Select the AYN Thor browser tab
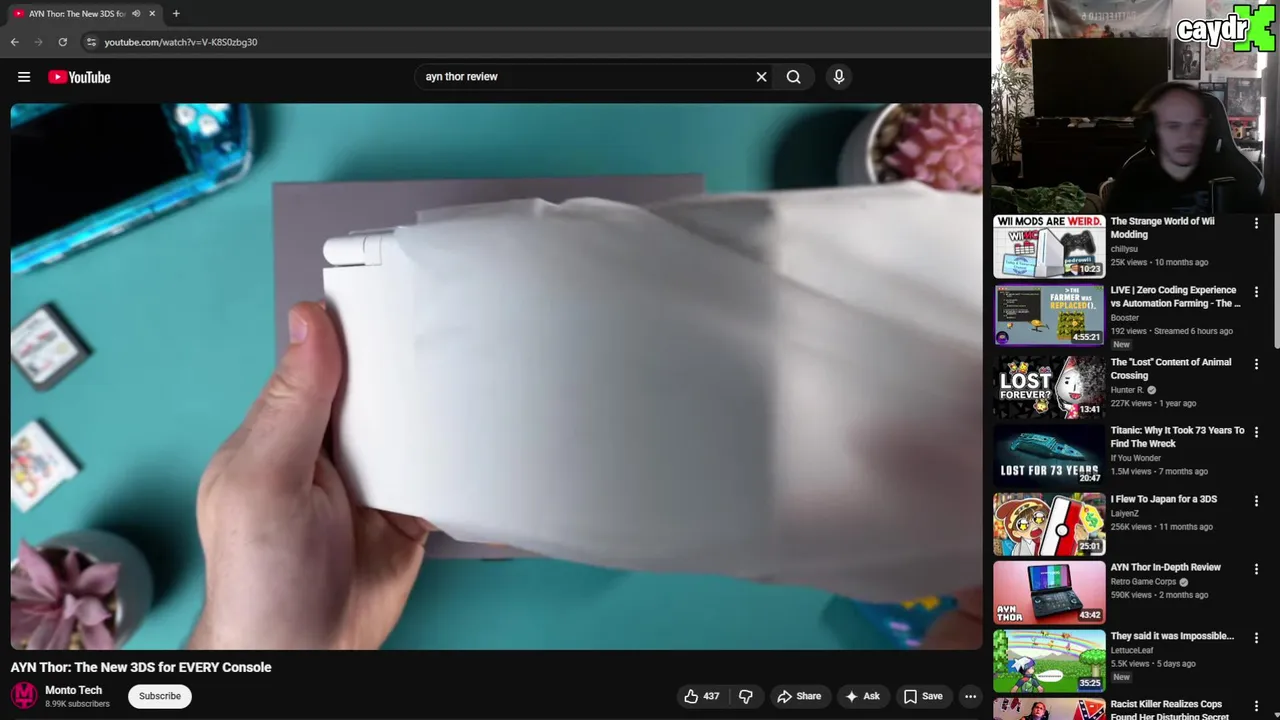 point(76,14)
